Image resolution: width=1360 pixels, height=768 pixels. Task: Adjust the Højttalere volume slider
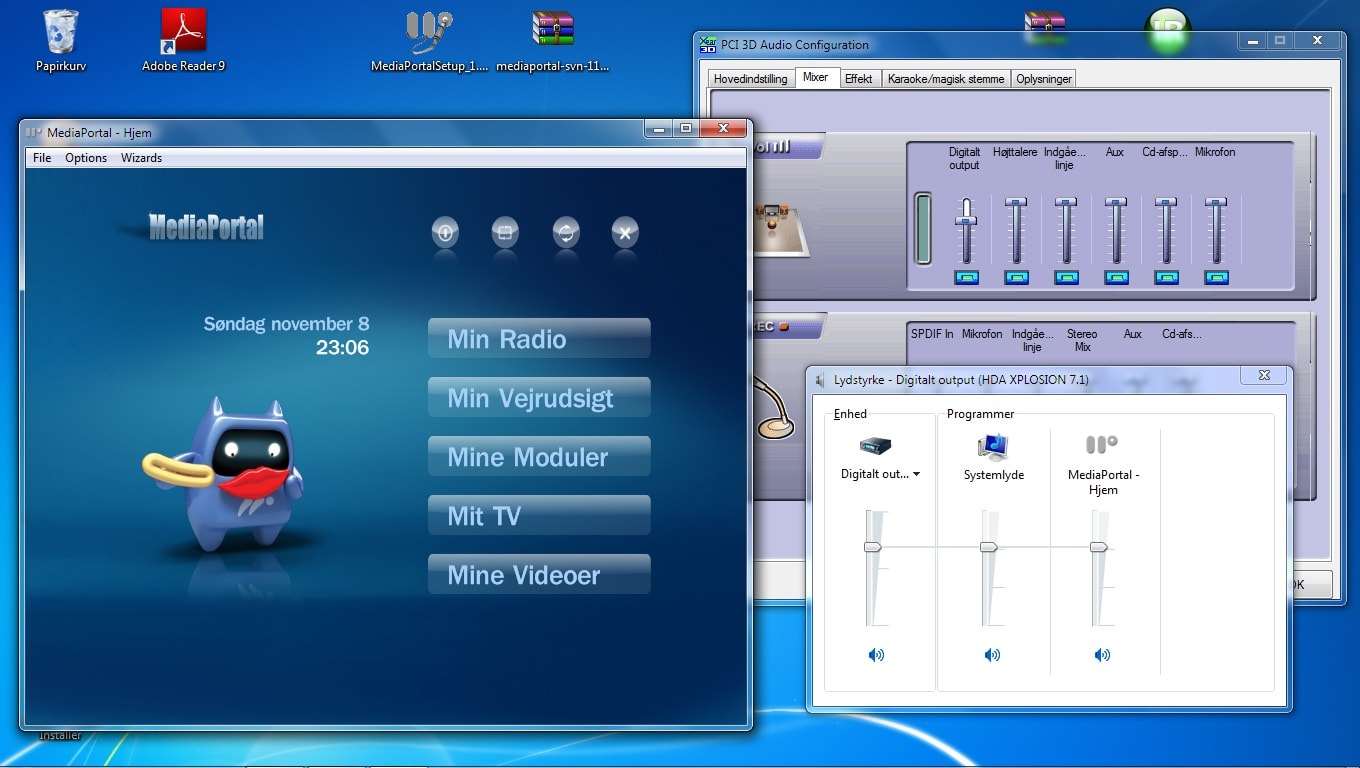point(1016,204)
